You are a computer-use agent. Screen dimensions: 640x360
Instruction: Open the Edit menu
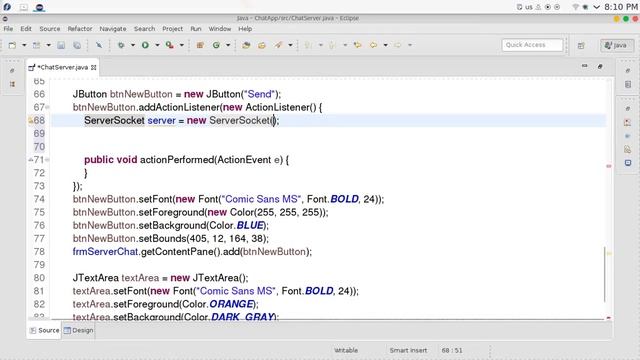tap(26, 29)
